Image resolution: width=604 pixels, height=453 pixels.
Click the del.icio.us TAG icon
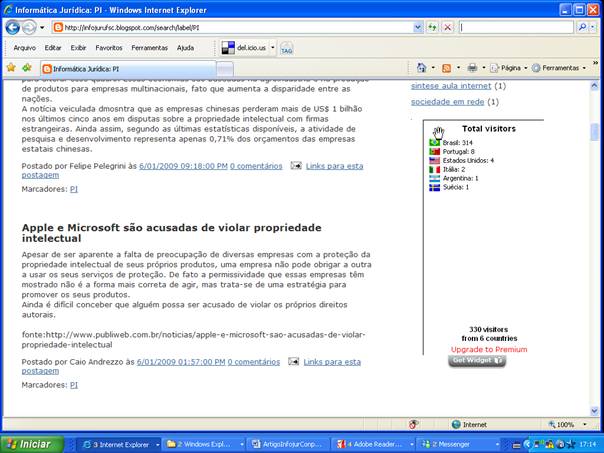pyautogui.click(x=286, y=47)
